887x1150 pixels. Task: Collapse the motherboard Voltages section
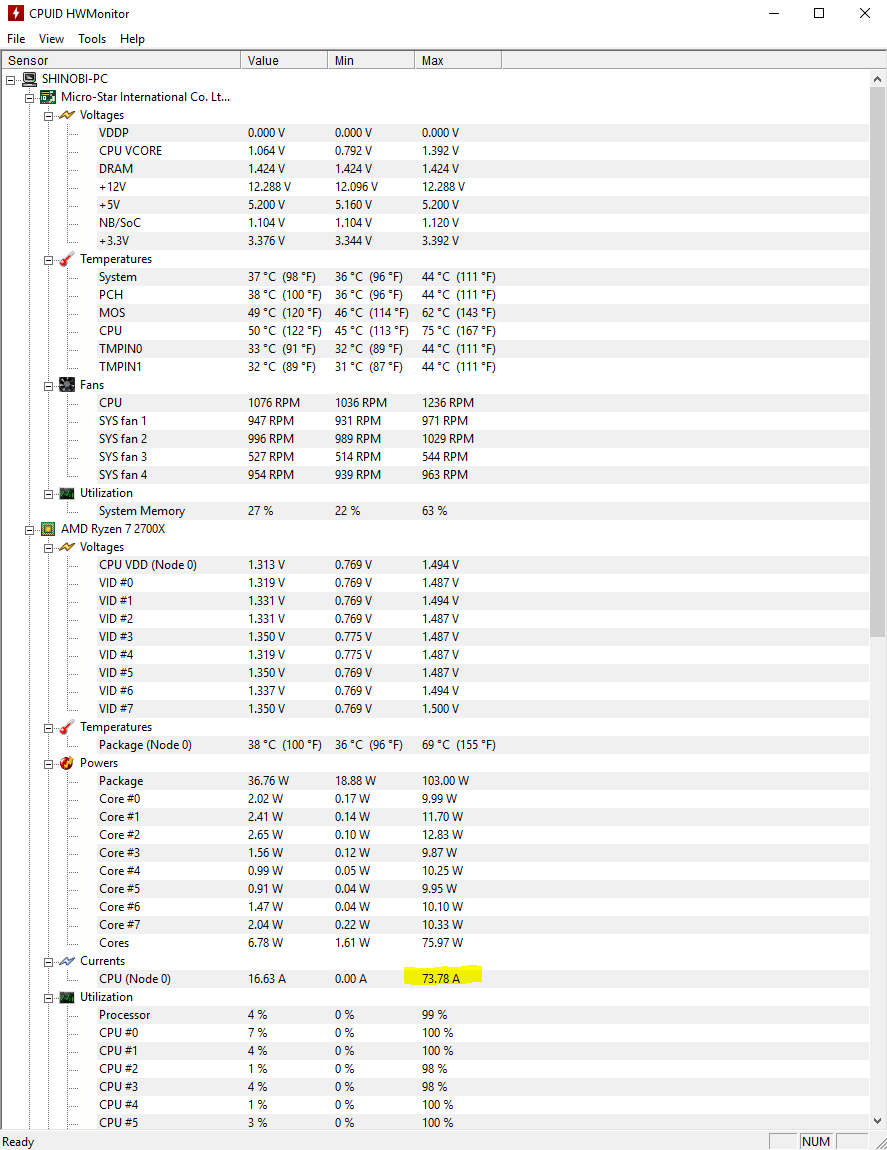pos(48,115)
